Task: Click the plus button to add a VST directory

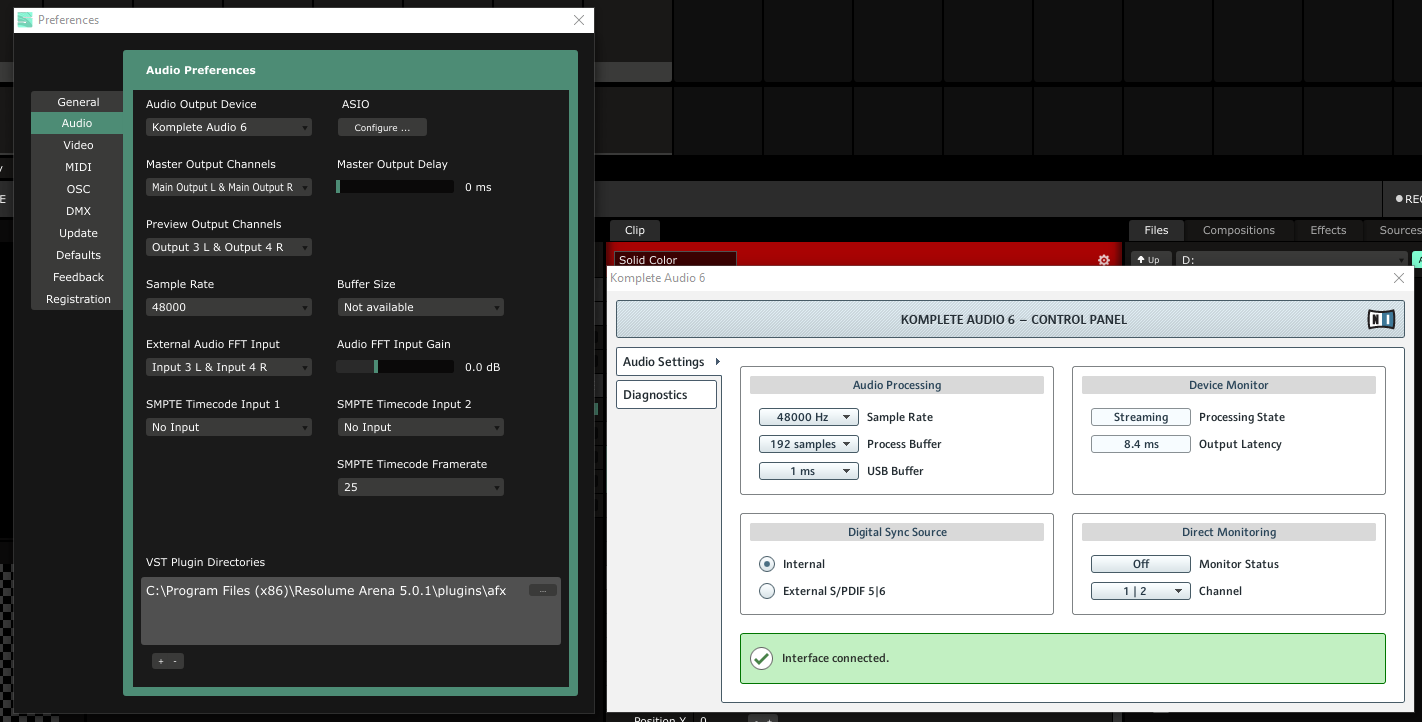Action: (160, 661)
